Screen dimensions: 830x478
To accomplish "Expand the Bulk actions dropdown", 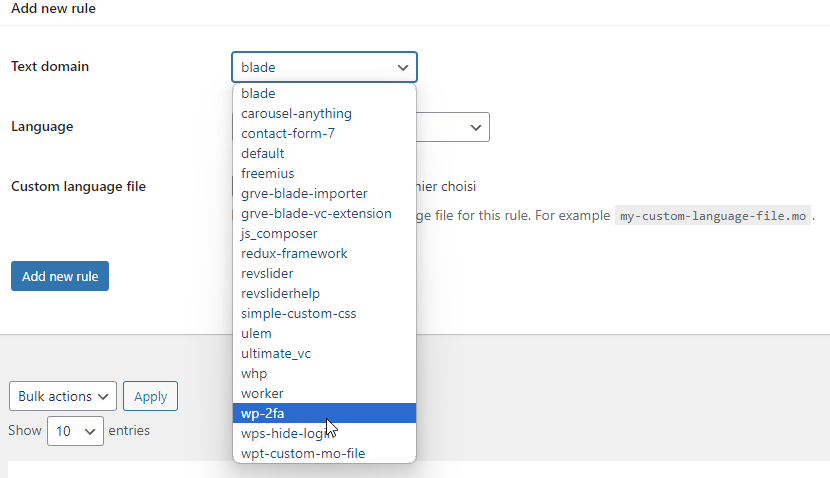I will click(x=63, y=396).
